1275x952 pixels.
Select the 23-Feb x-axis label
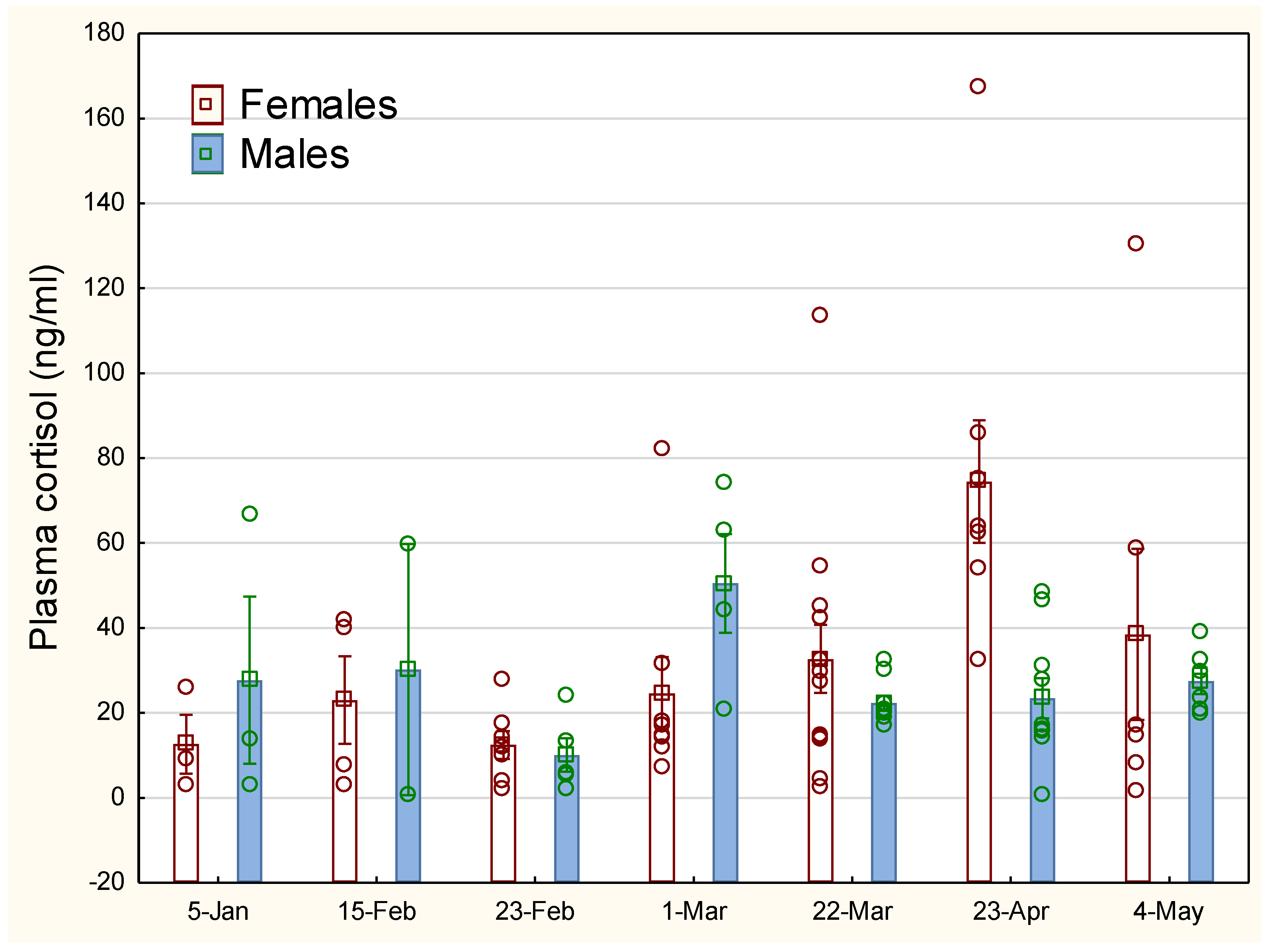click(534, 911)
